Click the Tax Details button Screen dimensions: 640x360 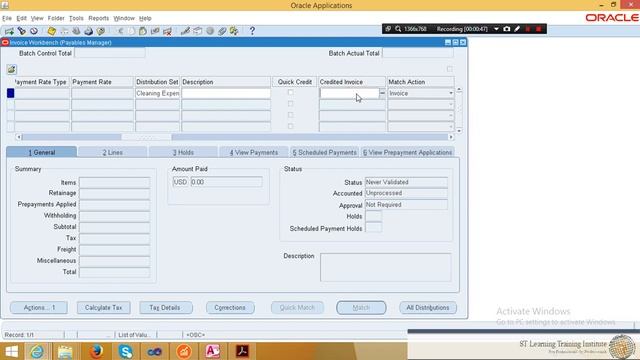pyautogui.click(x=165, y=307)
